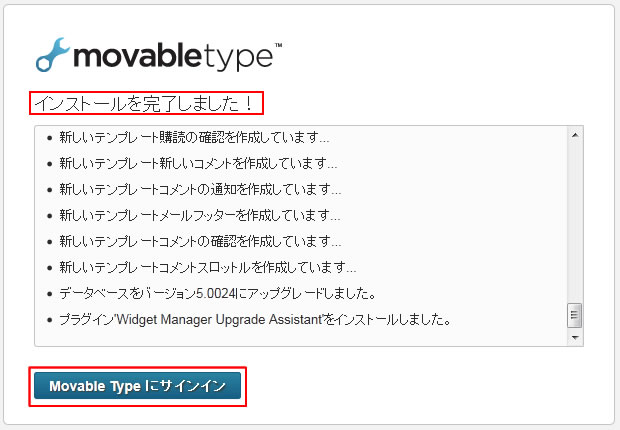Image resolution: width=620 pixels, height=430 pixels.
Task: Select log line コメントの通知を作成しています
Action: 200,189
